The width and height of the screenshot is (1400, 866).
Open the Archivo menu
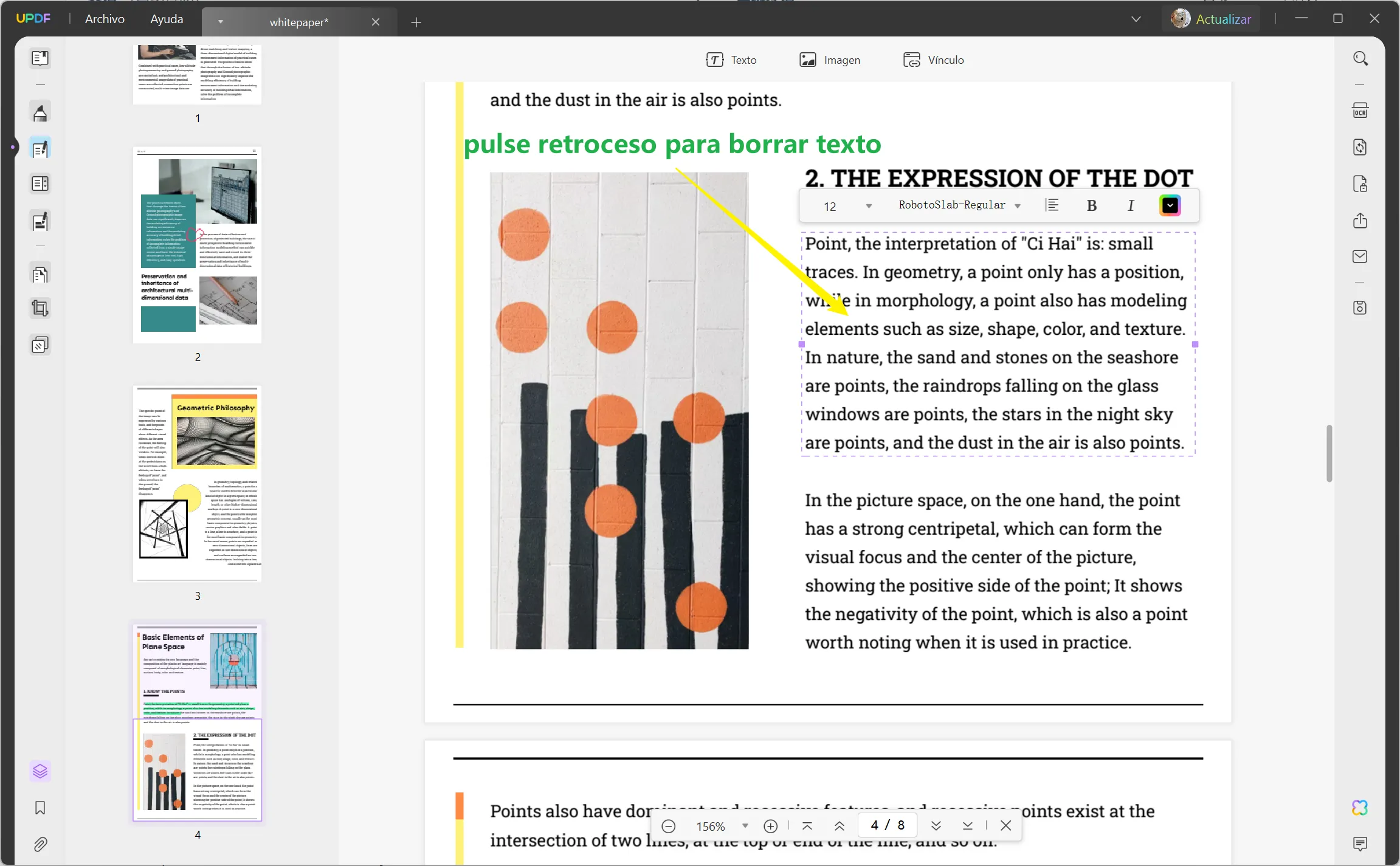tap(105, 19)
